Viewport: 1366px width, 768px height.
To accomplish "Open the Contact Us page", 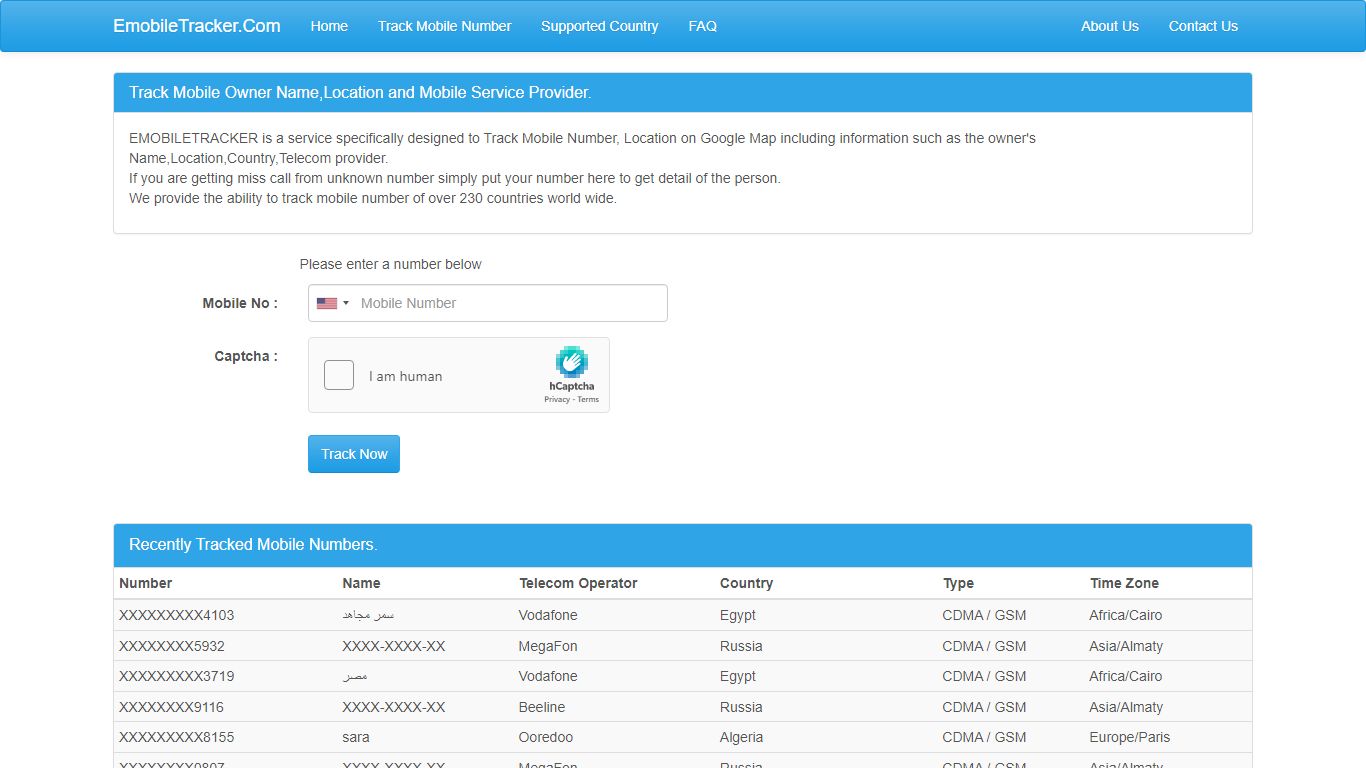I will (1203, 26).
